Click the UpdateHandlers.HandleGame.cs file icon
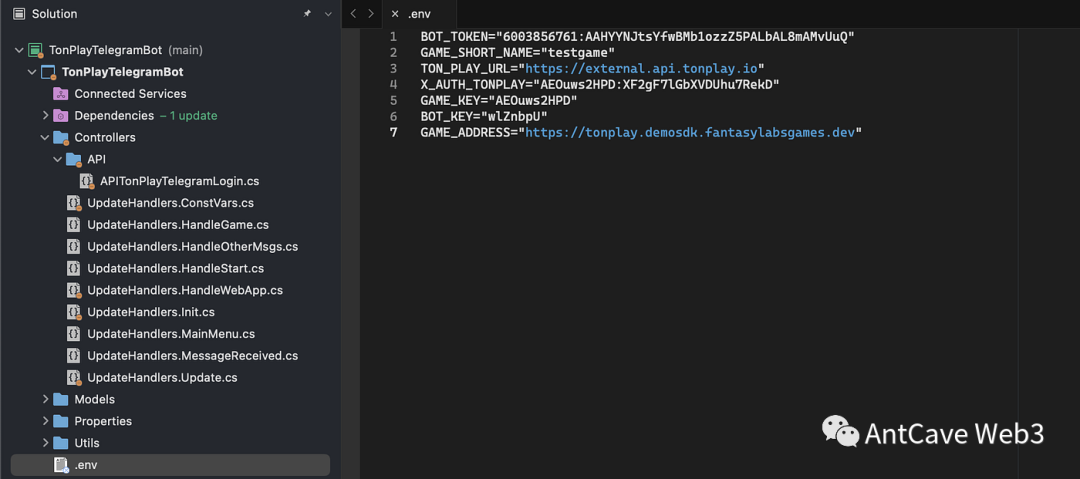The height and width of the screenshot is (479, 1080). pyautogui.click(x=74, y=225)
